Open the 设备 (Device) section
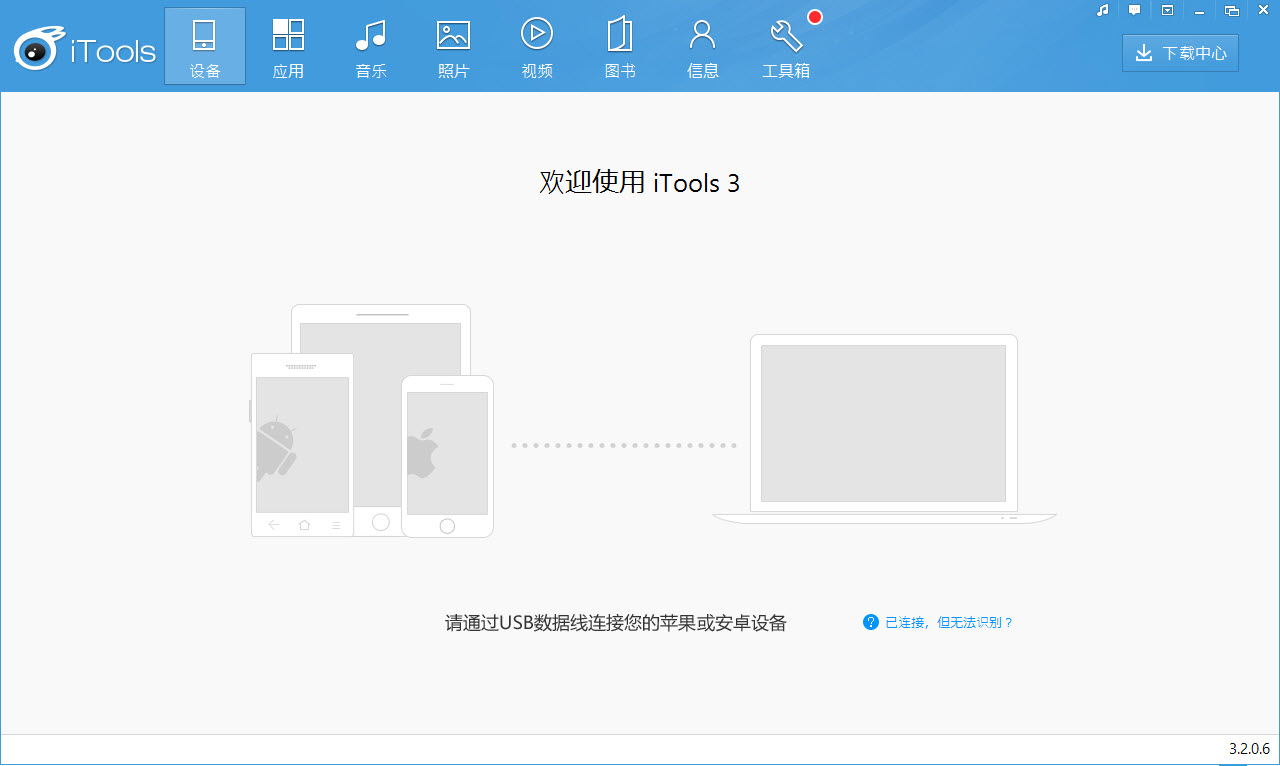The height and width of the screenshot is (766, 1280). point(204,45)
